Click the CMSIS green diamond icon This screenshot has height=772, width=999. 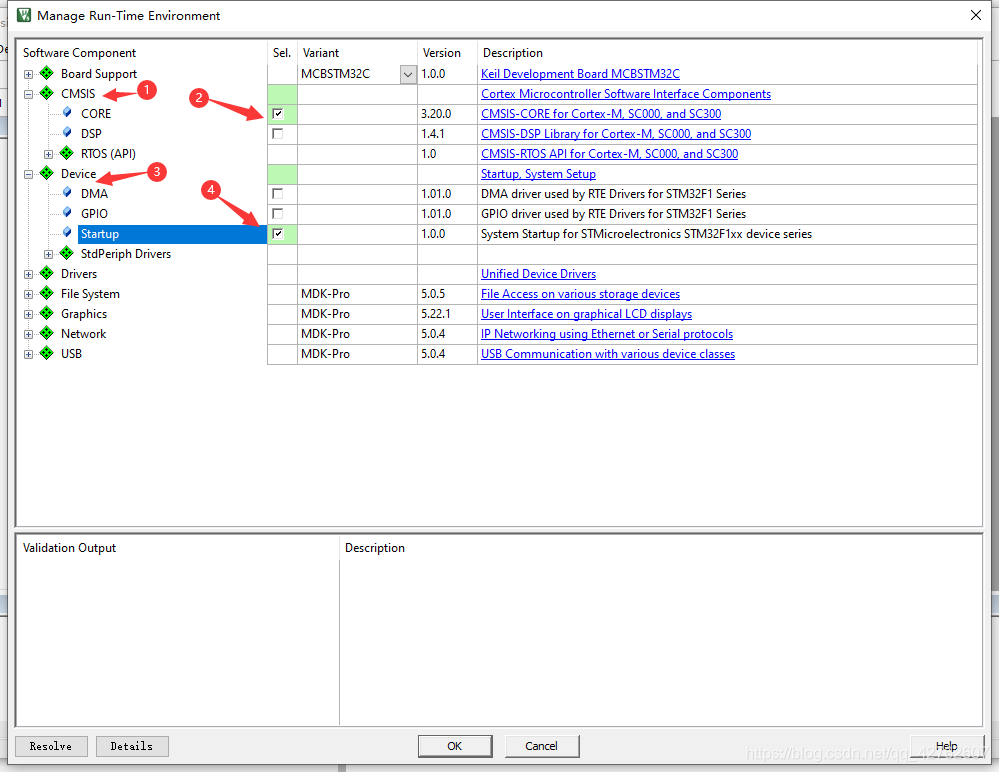[47, 93]
